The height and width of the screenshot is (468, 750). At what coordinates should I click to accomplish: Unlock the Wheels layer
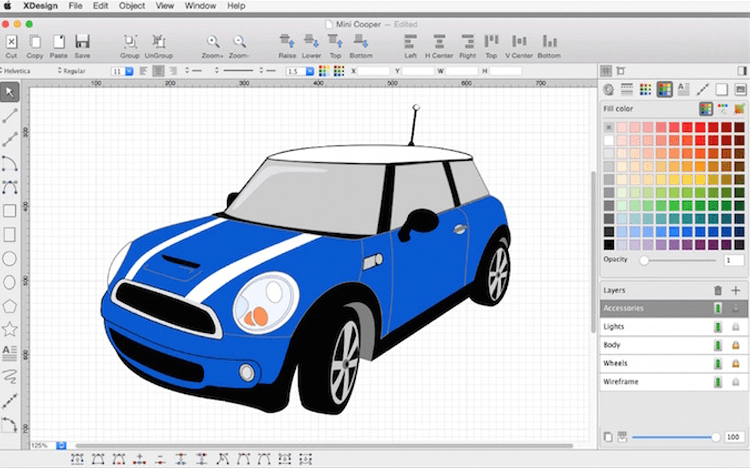click(x=736, y=364)
